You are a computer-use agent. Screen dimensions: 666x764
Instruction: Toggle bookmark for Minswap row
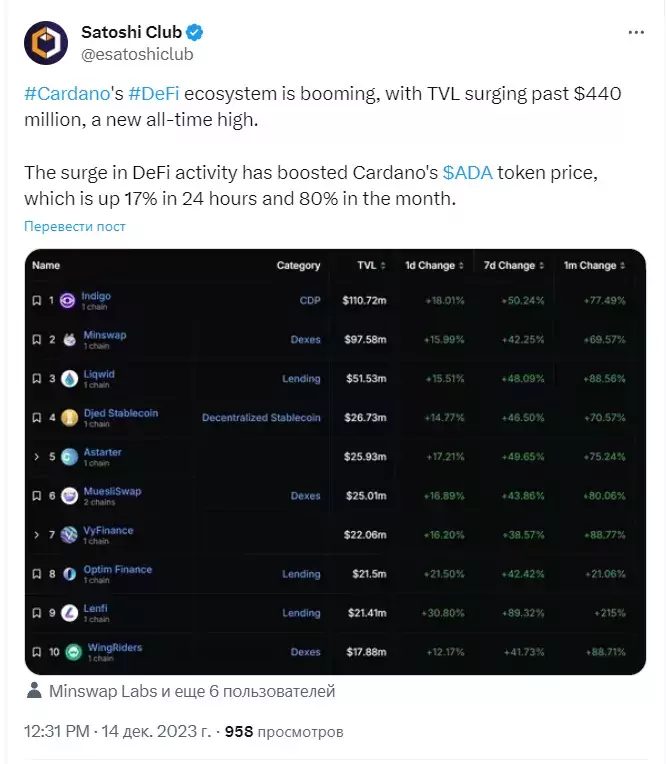pyautogui.click(x=37, y=340)
